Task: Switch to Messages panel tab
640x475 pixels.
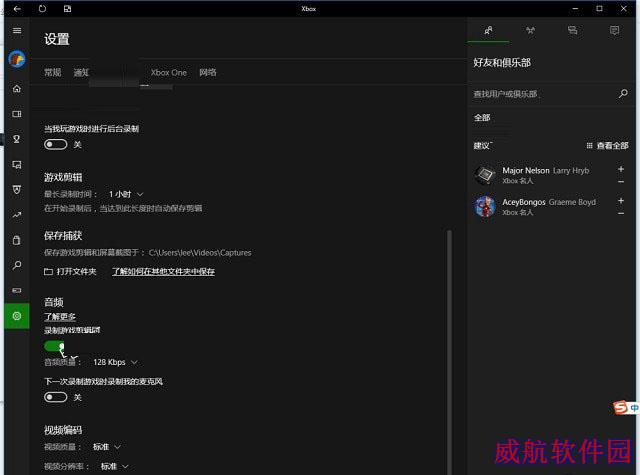Action: [x=572, y=31]
